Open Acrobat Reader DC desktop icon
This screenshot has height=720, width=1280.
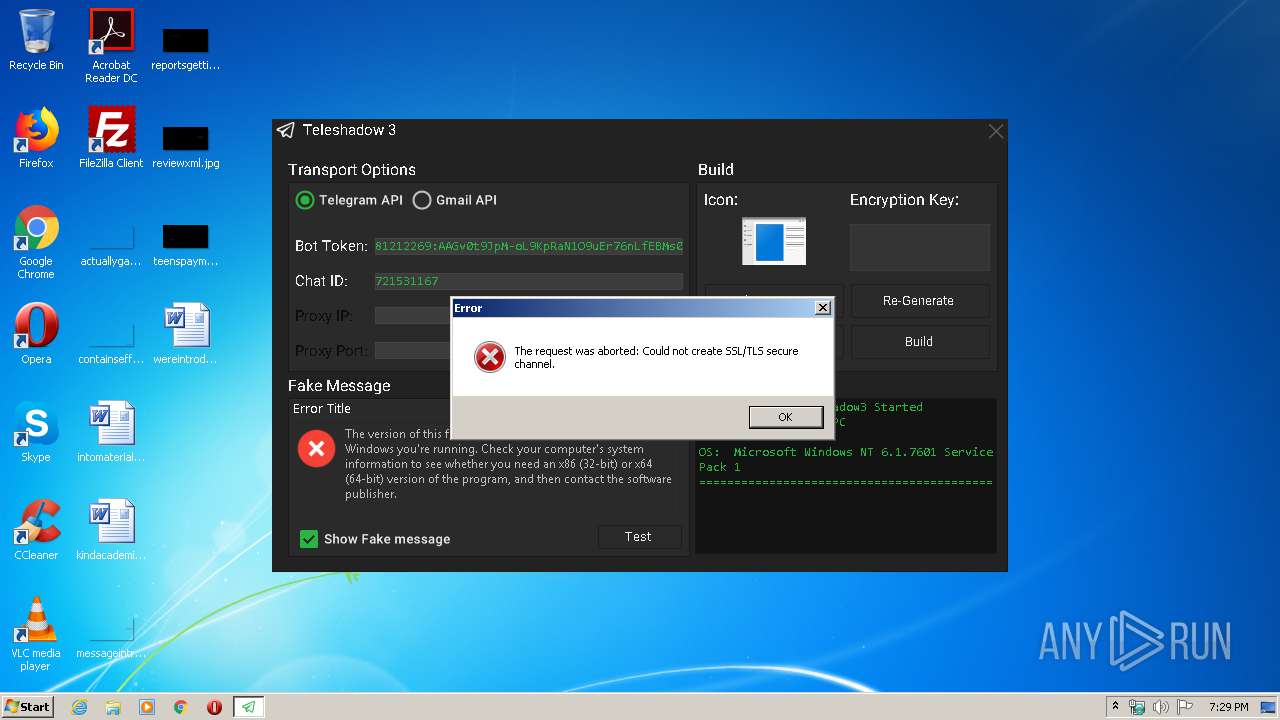click(111, 46)
